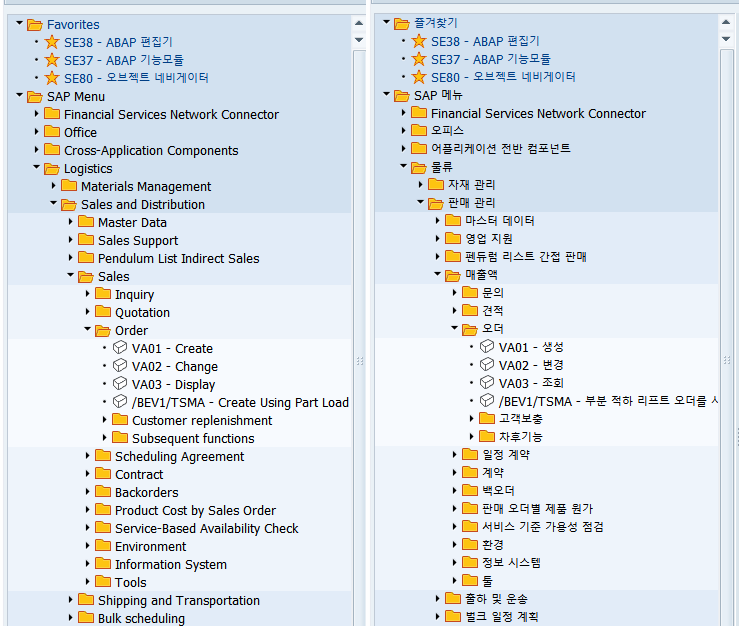Click the 물류 open folder icon

pos(419,167)
